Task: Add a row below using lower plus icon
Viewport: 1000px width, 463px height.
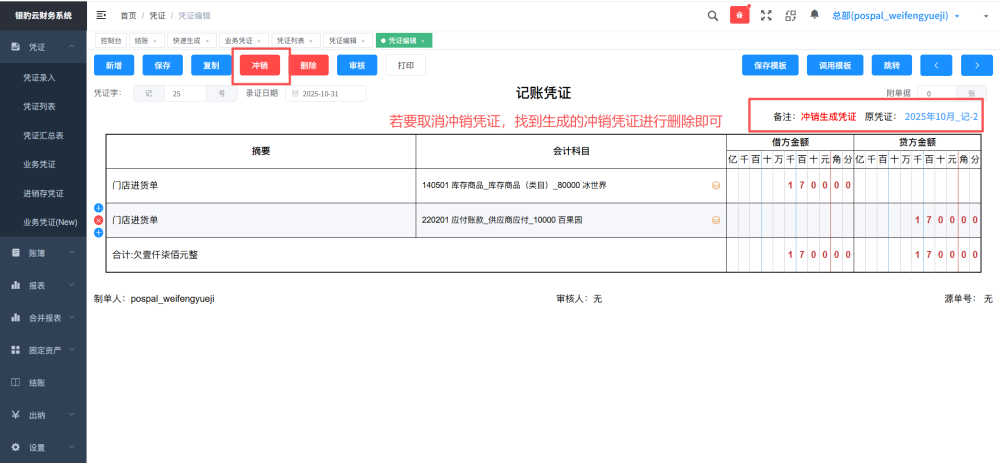Action: click(99, 233)
